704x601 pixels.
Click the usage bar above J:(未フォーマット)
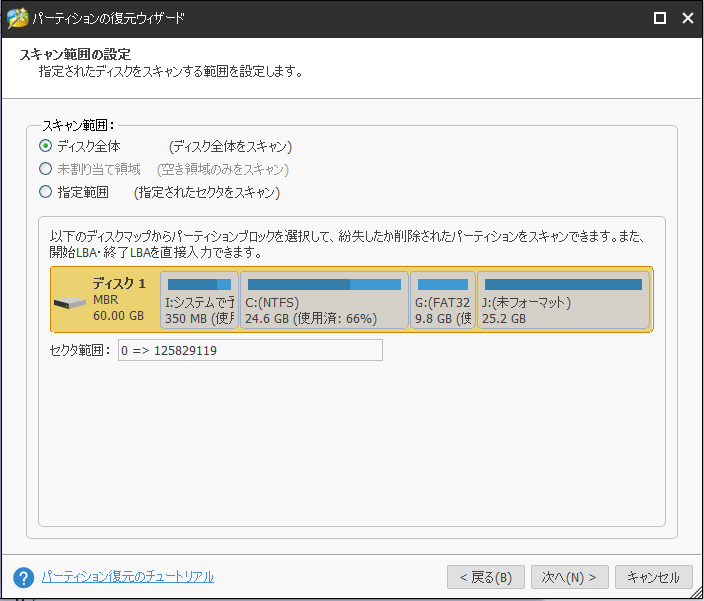(563, 284)
